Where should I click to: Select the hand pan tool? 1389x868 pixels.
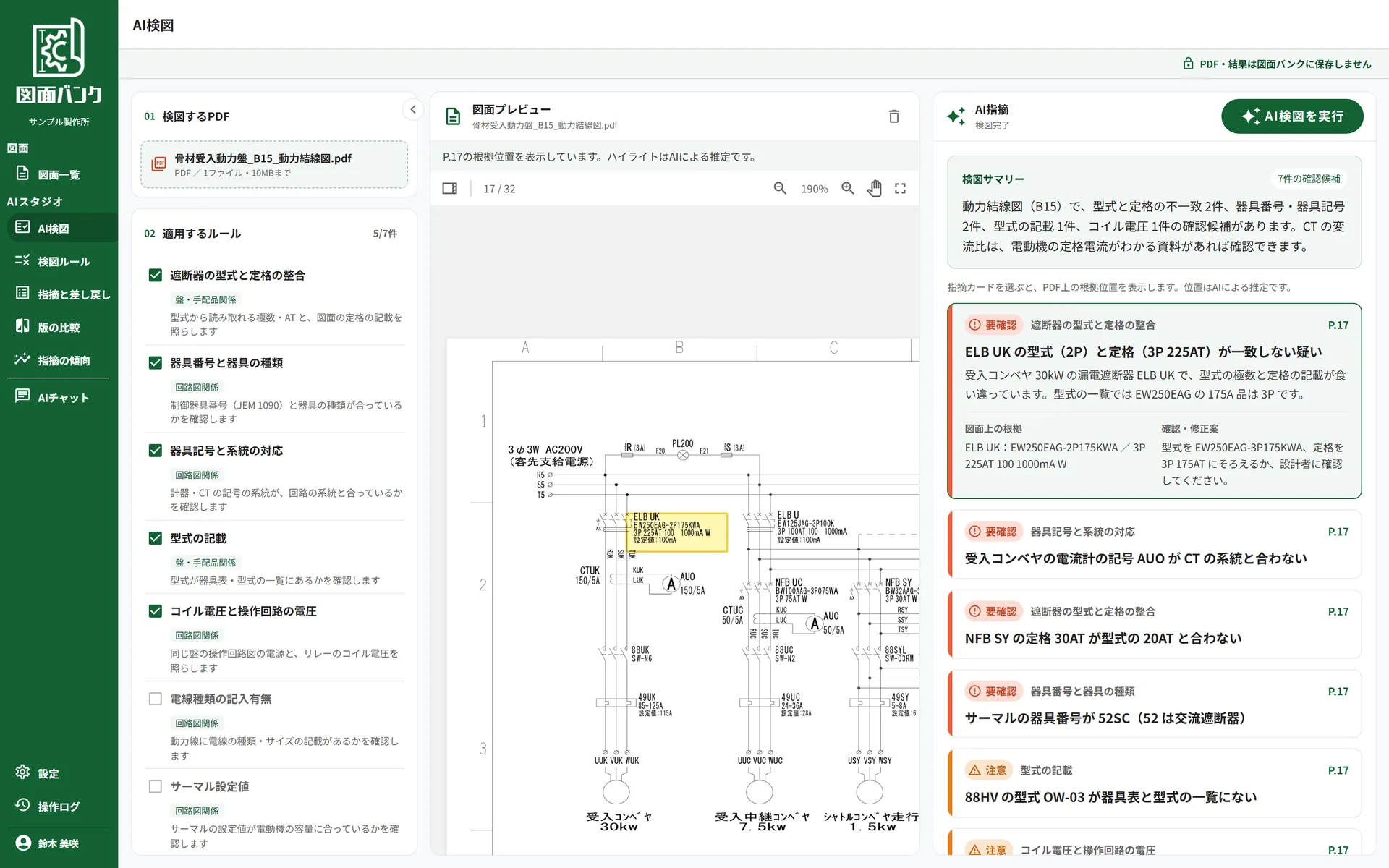point(875,189)
